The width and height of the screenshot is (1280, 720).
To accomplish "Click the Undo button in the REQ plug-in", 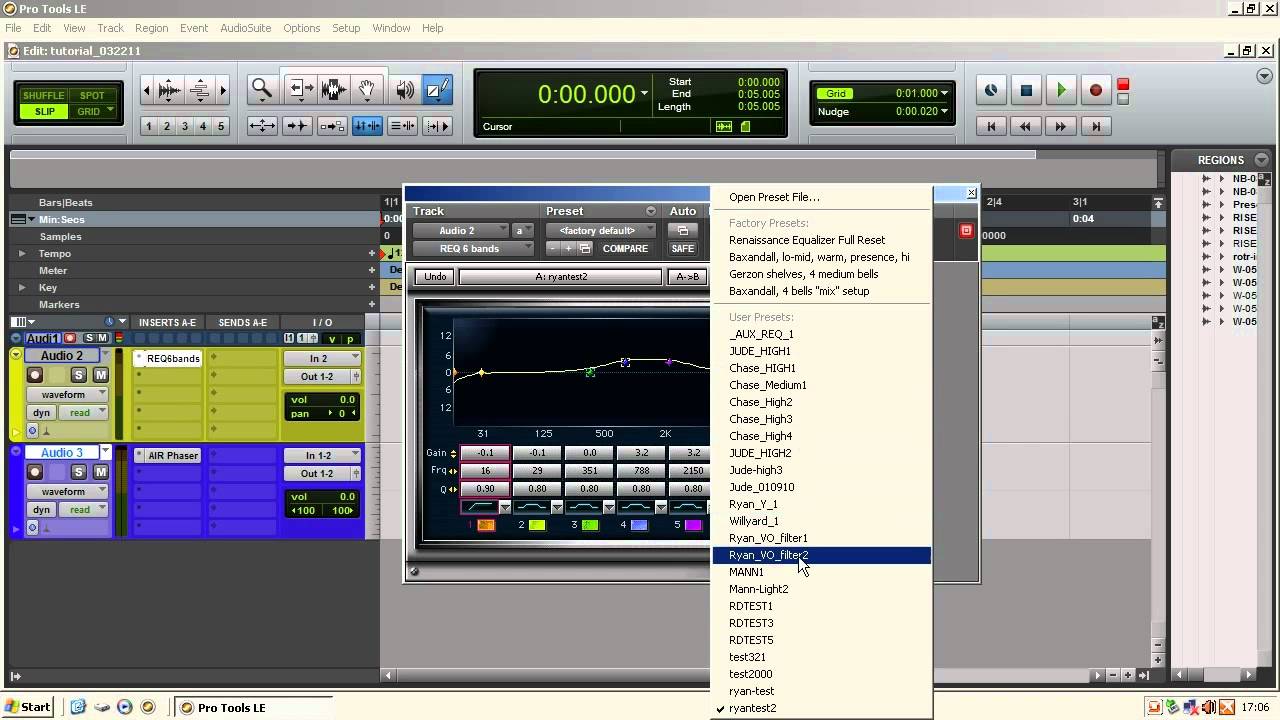I will pyautogui.click(x=436, y=277).
